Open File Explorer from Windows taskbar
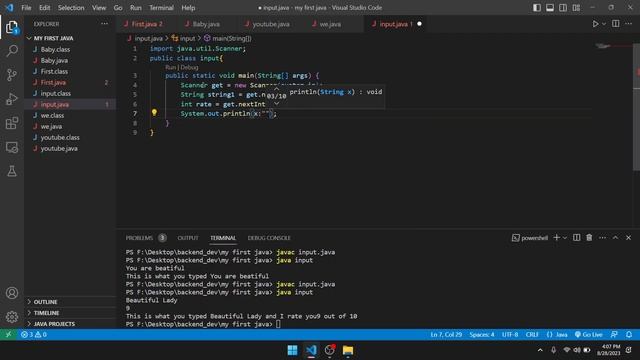Screen dimensions: 640x360 pyautogui.click(x=348, y=350)
